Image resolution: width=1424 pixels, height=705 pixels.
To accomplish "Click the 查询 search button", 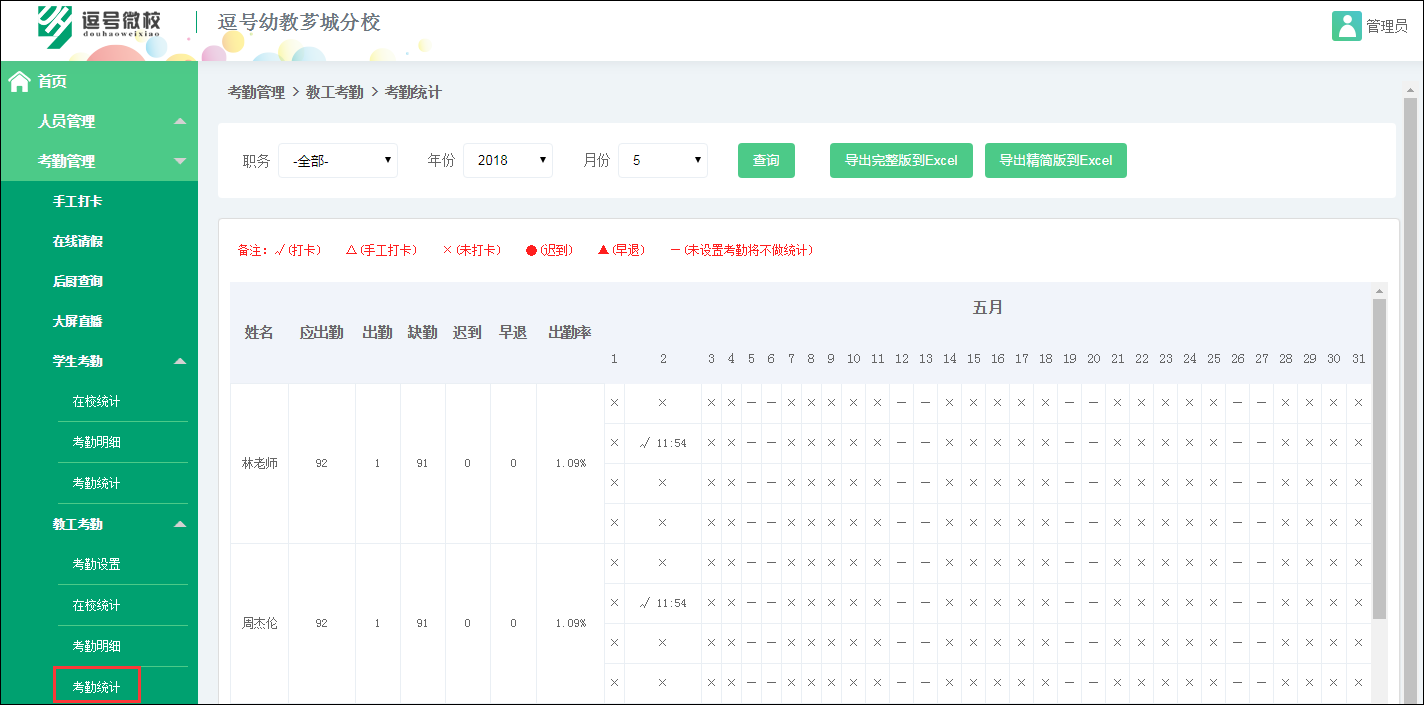I will 766,160.
